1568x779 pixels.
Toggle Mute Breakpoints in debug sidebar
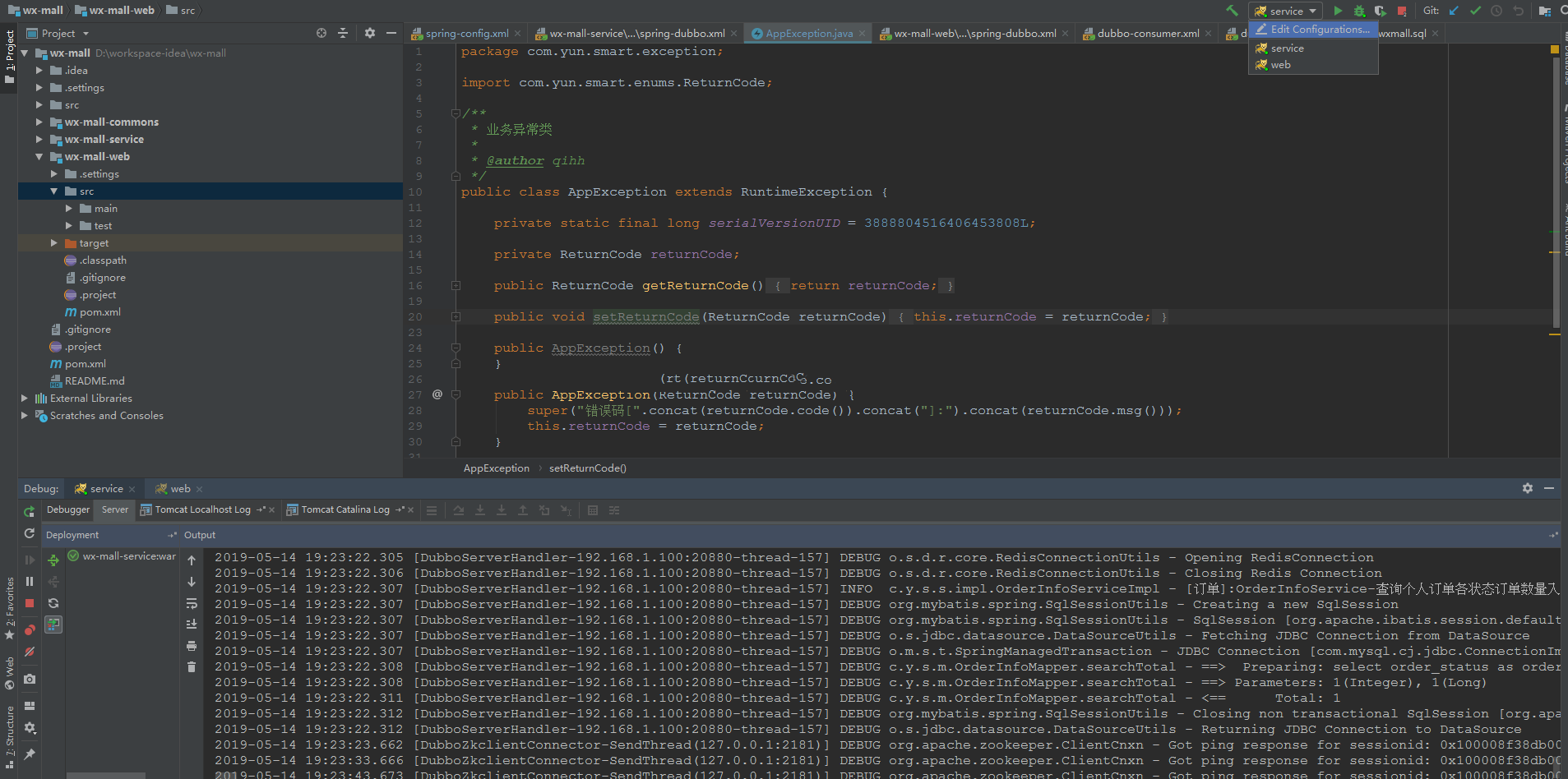coord(30,652)
